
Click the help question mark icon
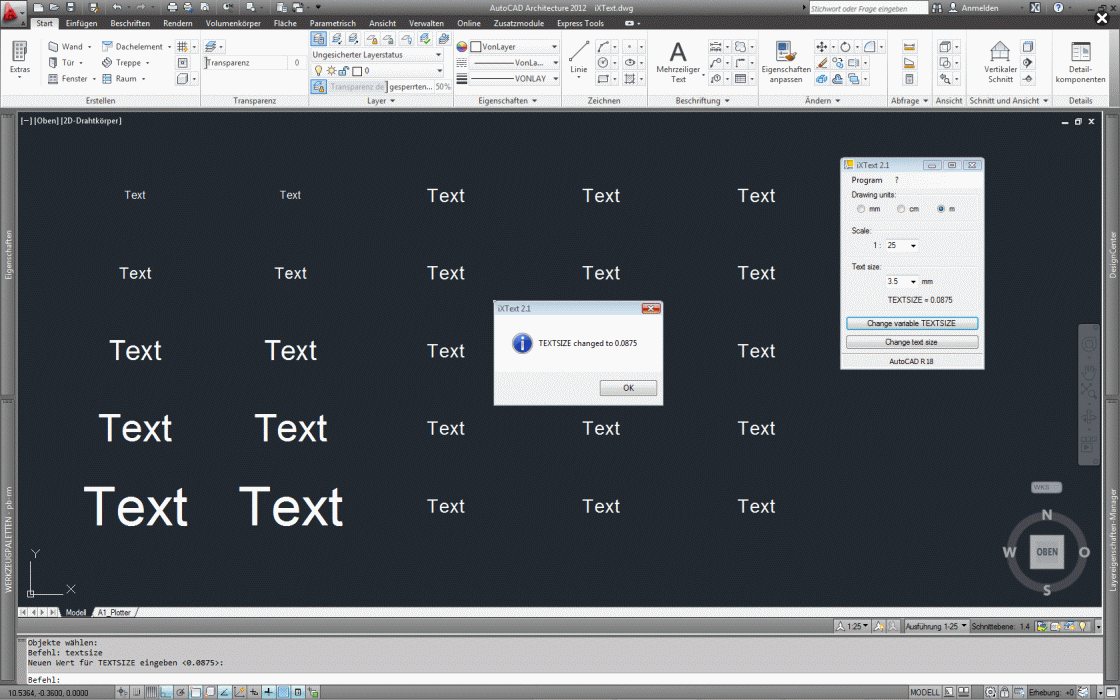tap(1059, 8)
